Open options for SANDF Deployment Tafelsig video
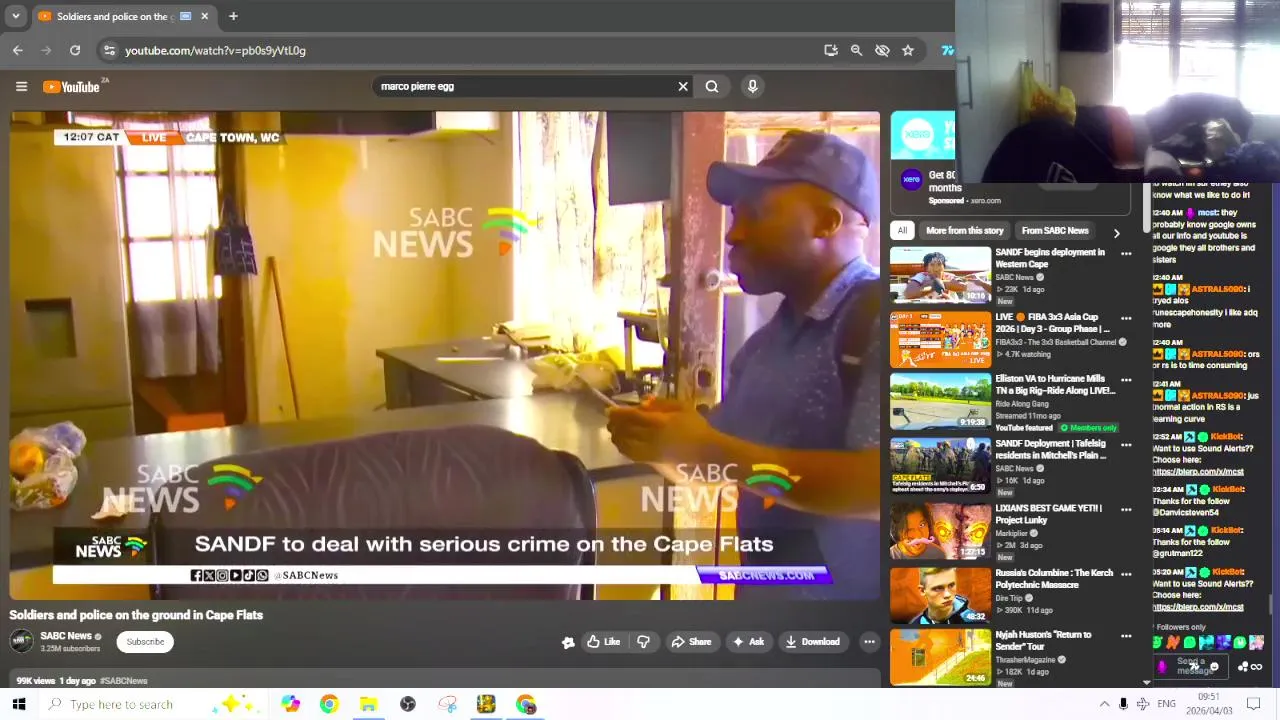Image resolution: width=1280 pixels, height=720 pixels. tap(1126, 444)
